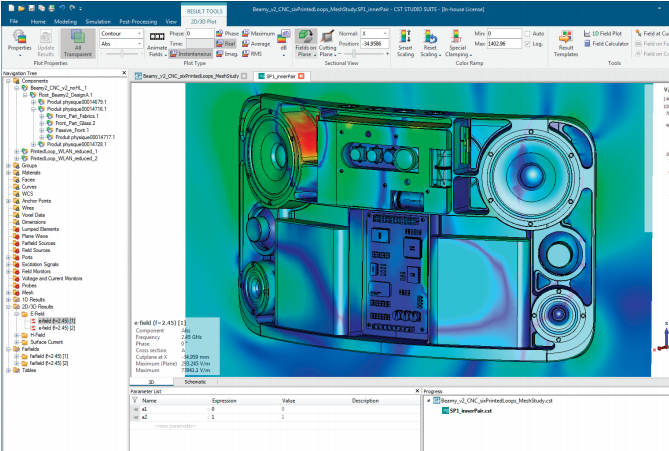Toggle the dB scale option
Screen dimensions: 669x451
[284, 40]
